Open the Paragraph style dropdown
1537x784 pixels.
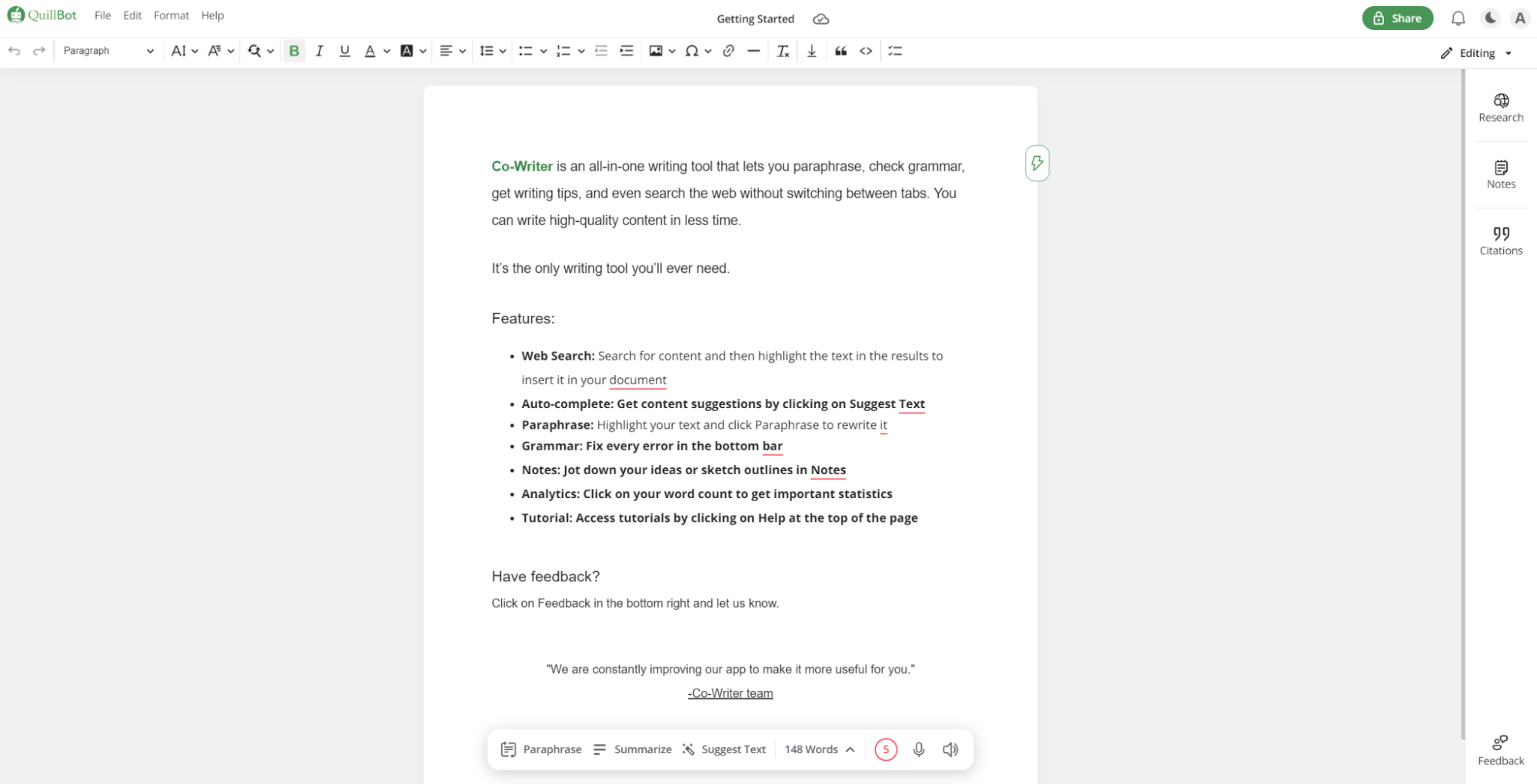tap(108, 51)
